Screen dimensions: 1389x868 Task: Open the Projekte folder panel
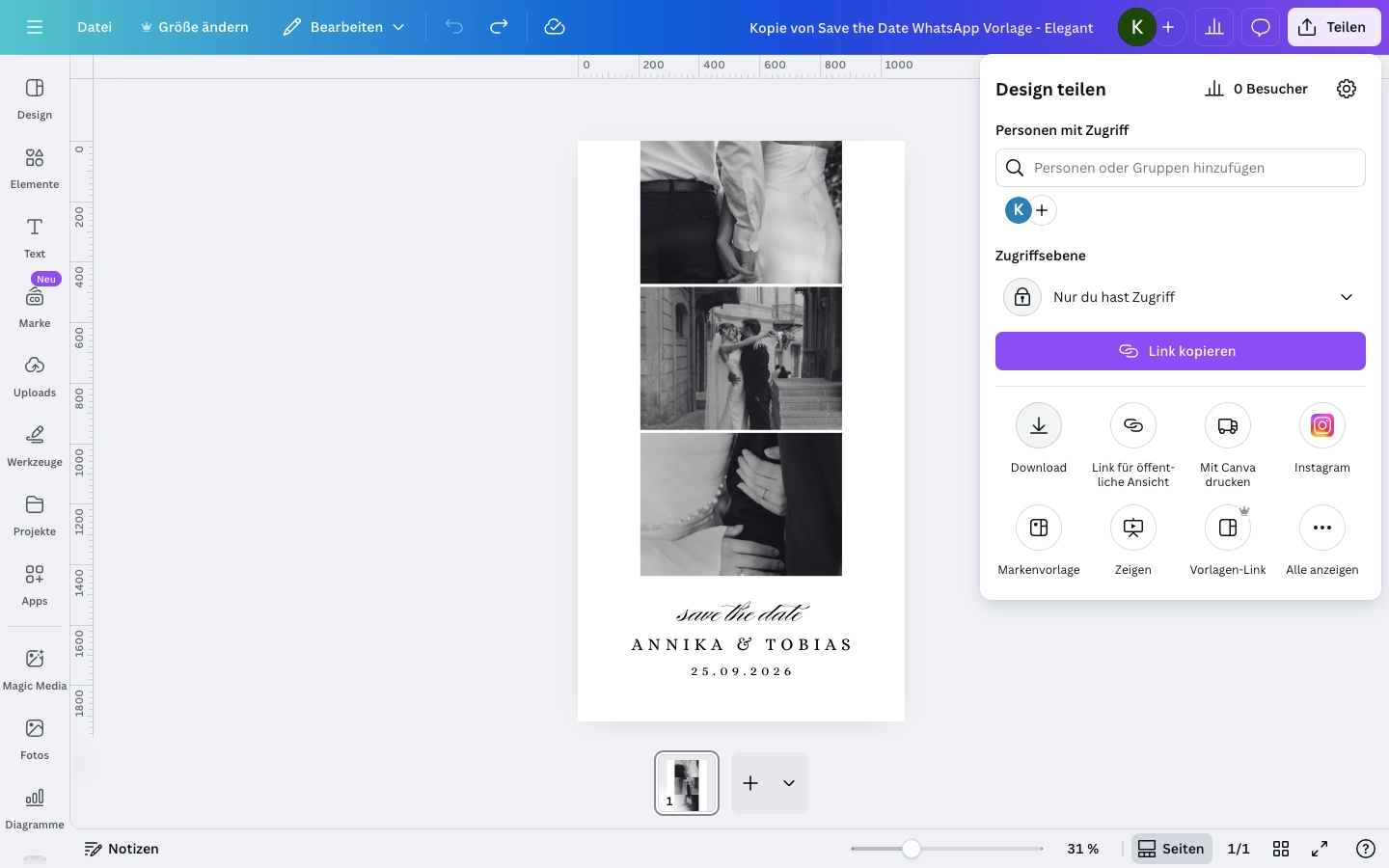(x=35, y=516)
